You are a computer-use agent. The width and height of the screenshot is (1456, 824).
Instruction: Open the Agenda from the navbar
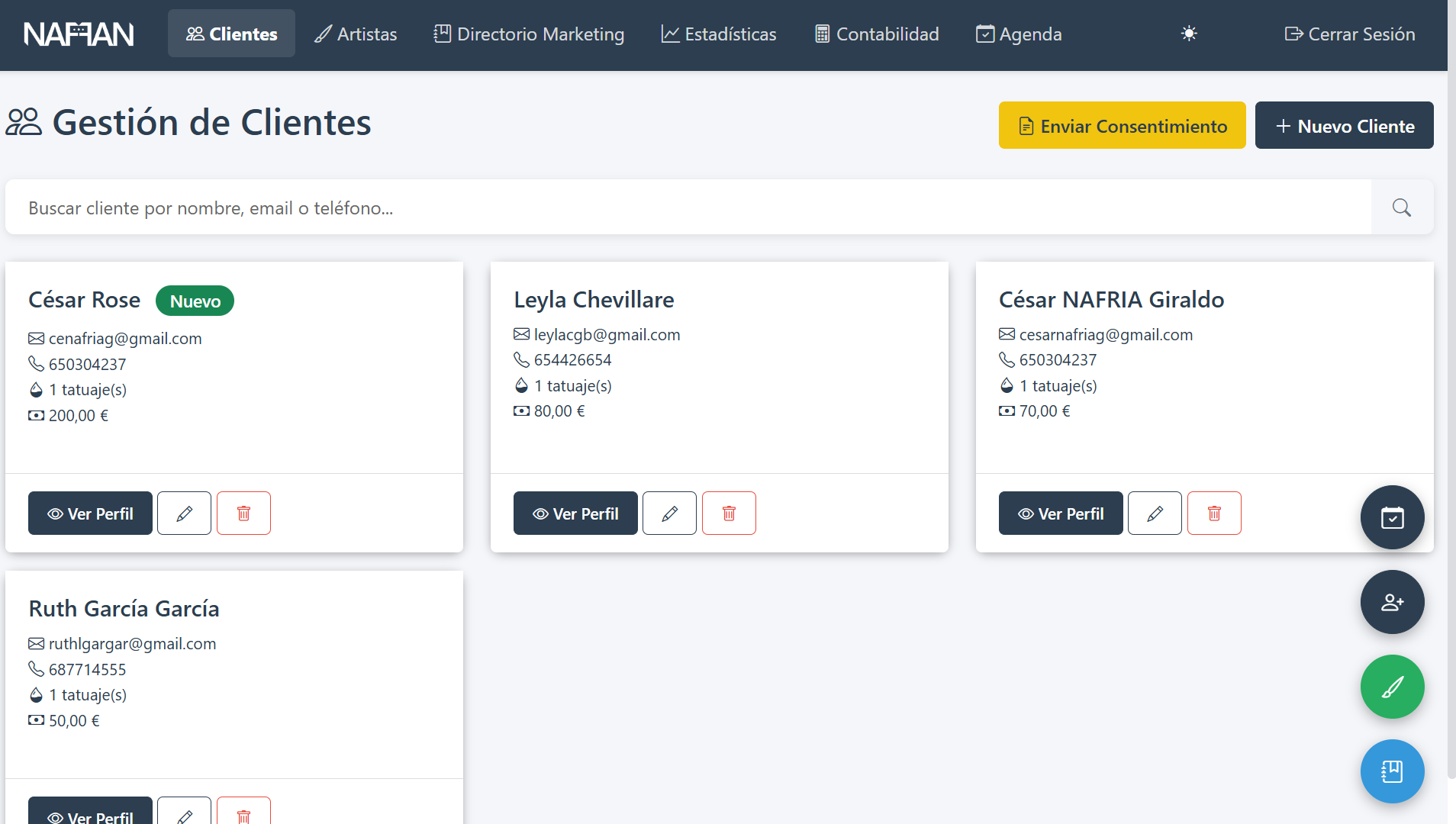(x=1019, y=34)
